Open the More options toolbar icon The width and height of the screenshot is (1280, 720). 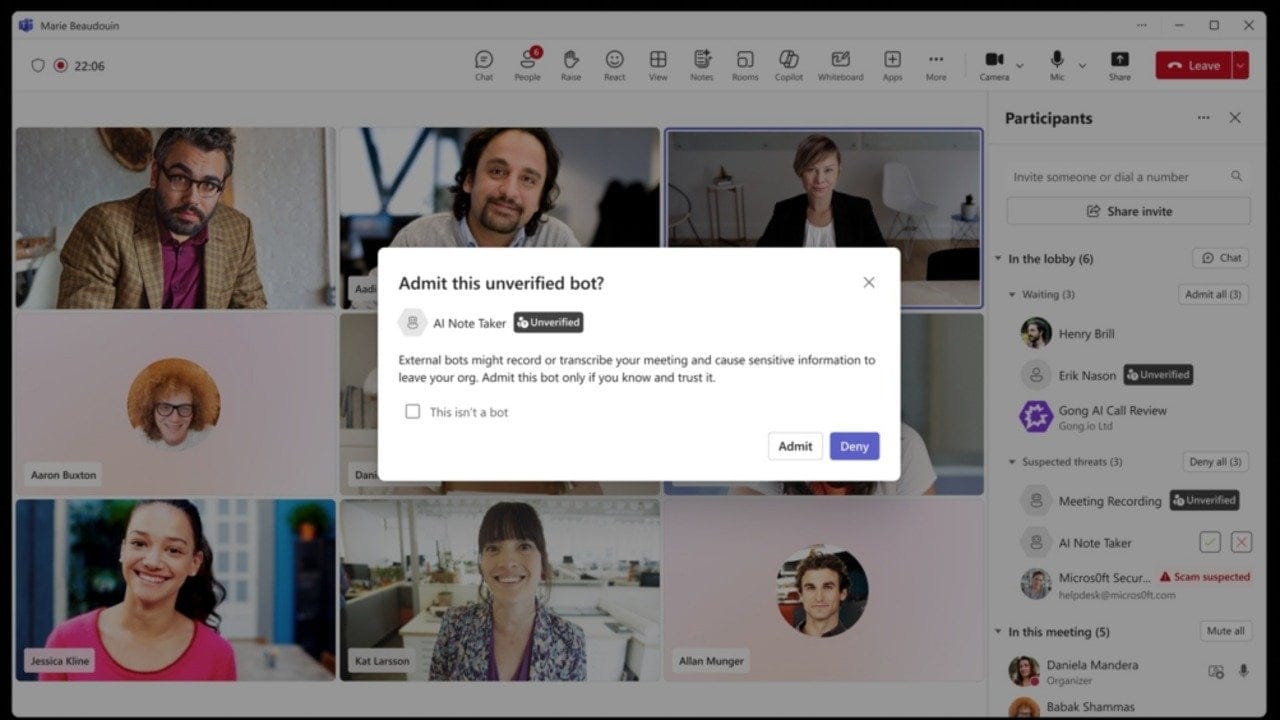(936, 65)
